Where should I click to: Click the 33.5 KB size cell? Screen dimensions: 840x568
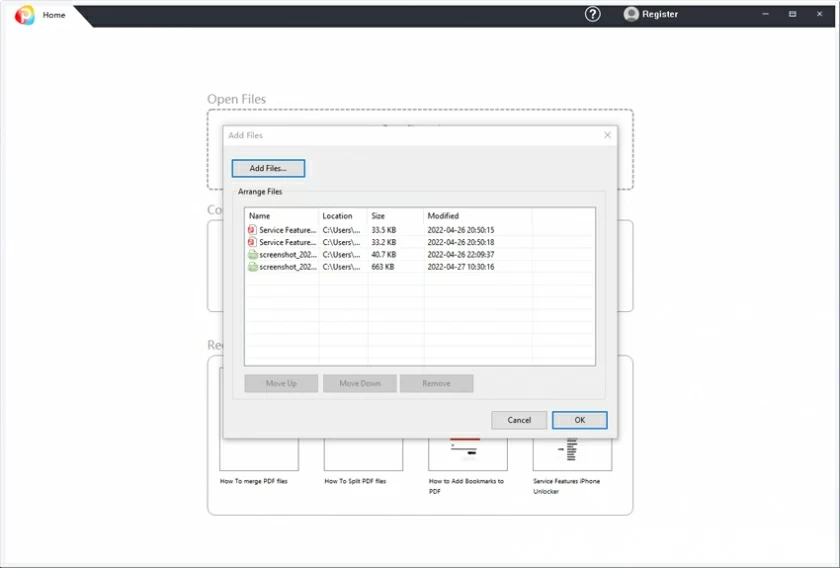[384, 230]
